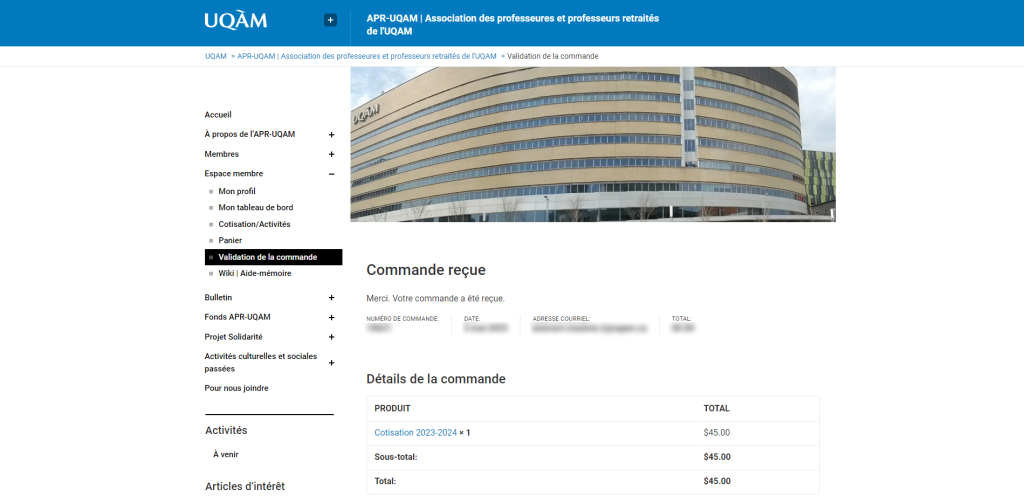Open the APR-UQAM association site title

pyautogui.click(x=513, y=25)
